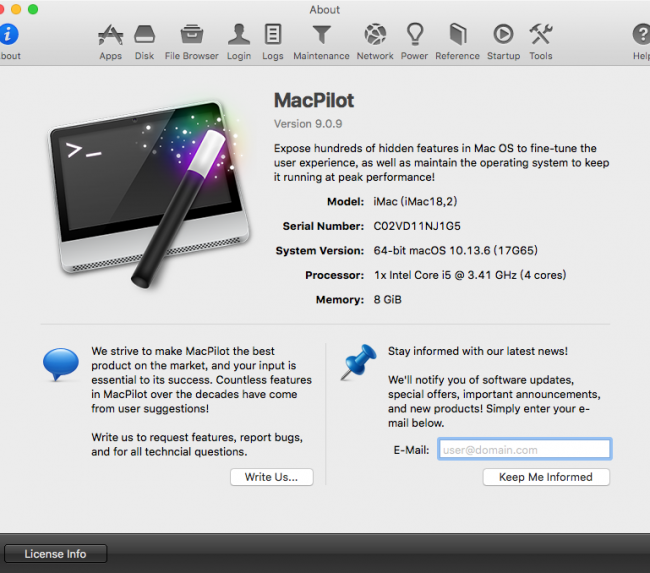Click the "Stay informed with our latest news!" text
The width and height of the screenshot is (650, 573).
pyautogui.click(x=478, y=351)
